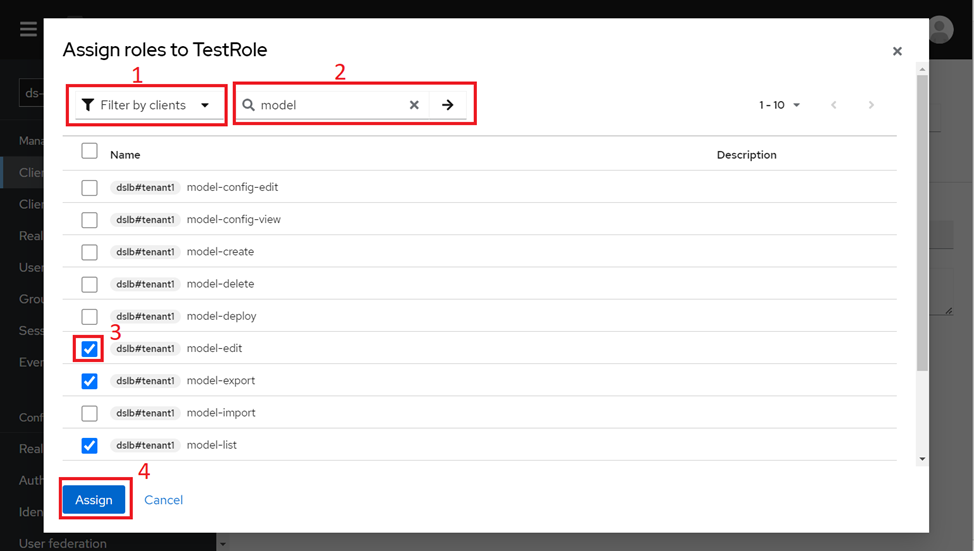Open User federation in sidebar
Image resolution: width=974 pixels, height=551 pixels.
(x=62, y=543)
